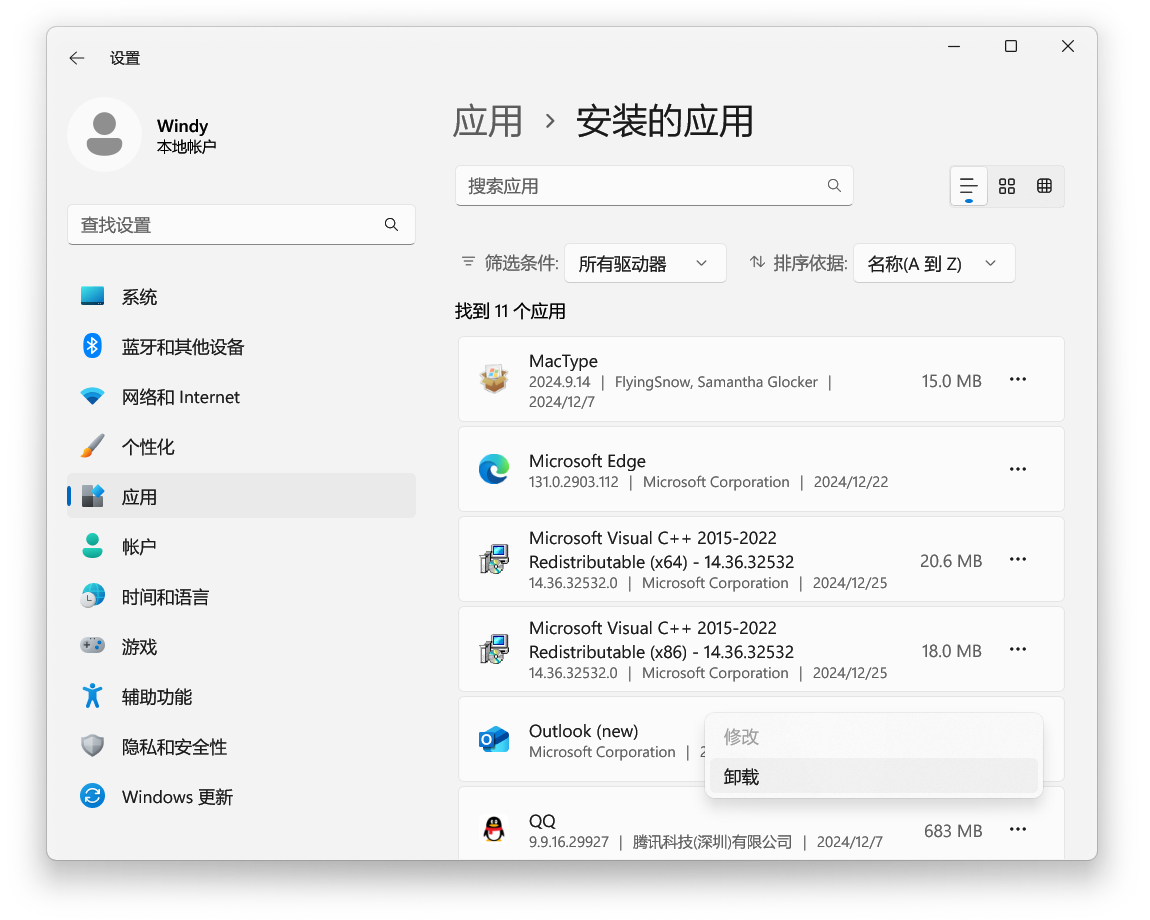This screenshot has width=1150, height=920.
Task: Click the QQ penguin app icon
Action: (x=493, y=829)
